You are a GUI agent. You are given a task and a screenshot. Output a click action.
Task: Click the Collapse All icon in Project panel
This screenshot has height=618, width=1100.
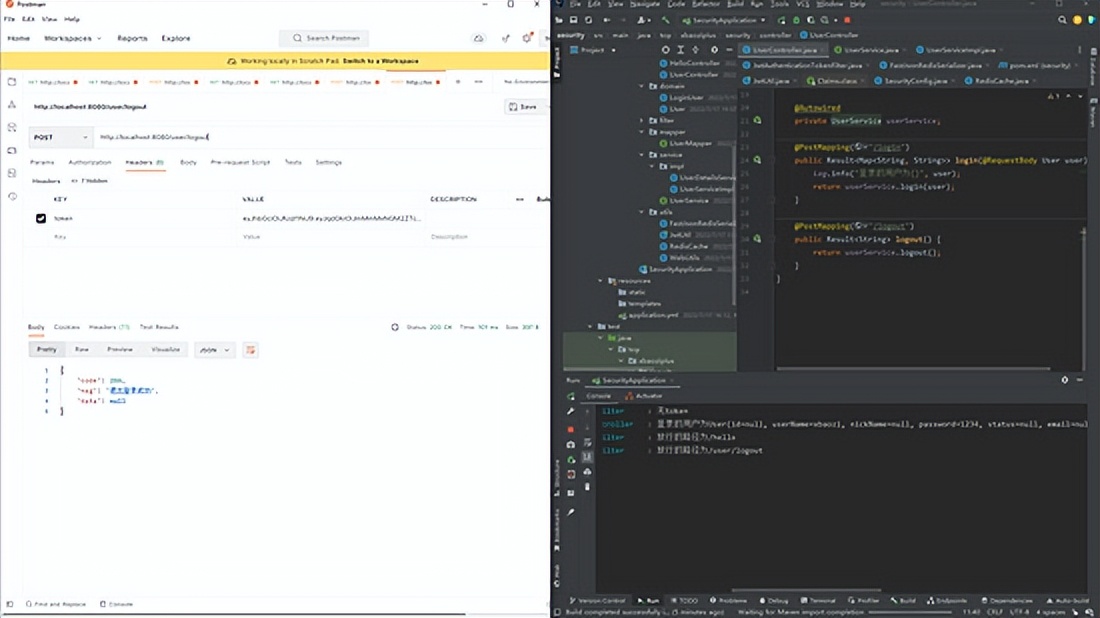[x=695, y=50]
